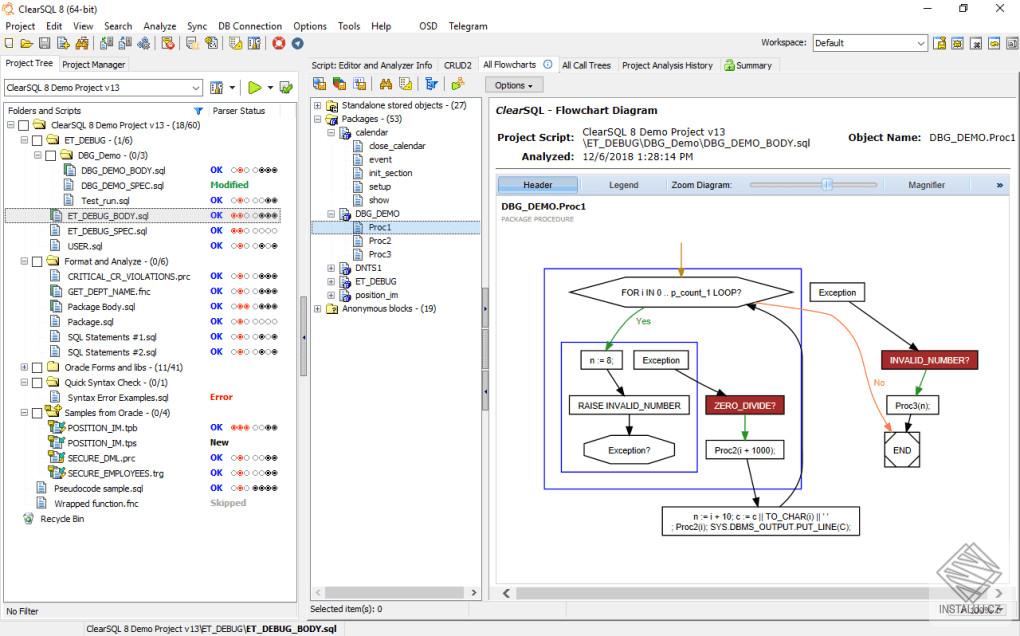Expand the Anonymous blocks node
This screenshot has height=636, width=1020.
[x=317, y=309]
